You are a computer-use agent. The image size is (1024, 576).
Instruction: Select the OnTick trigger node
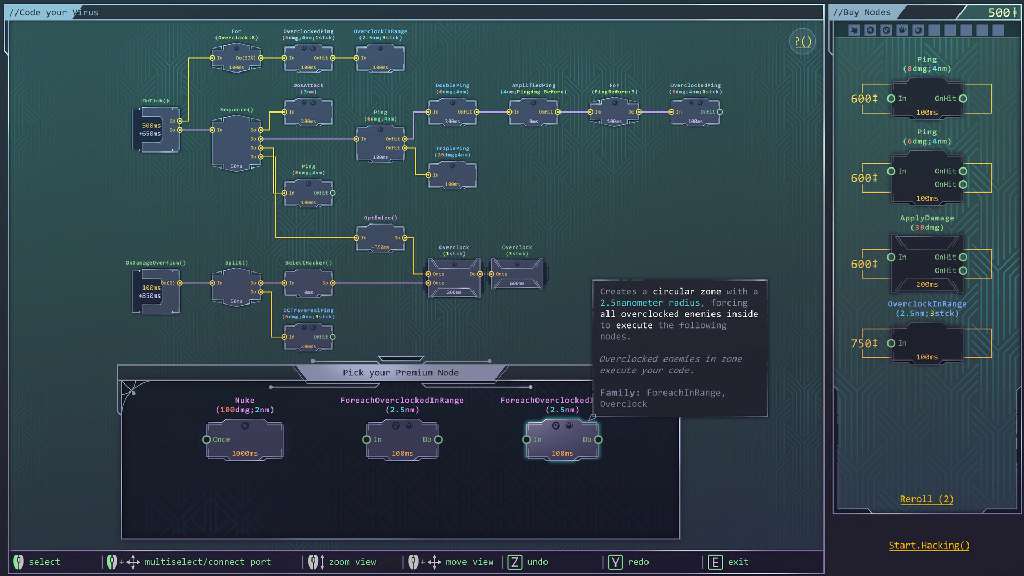[x=157, y=129]
